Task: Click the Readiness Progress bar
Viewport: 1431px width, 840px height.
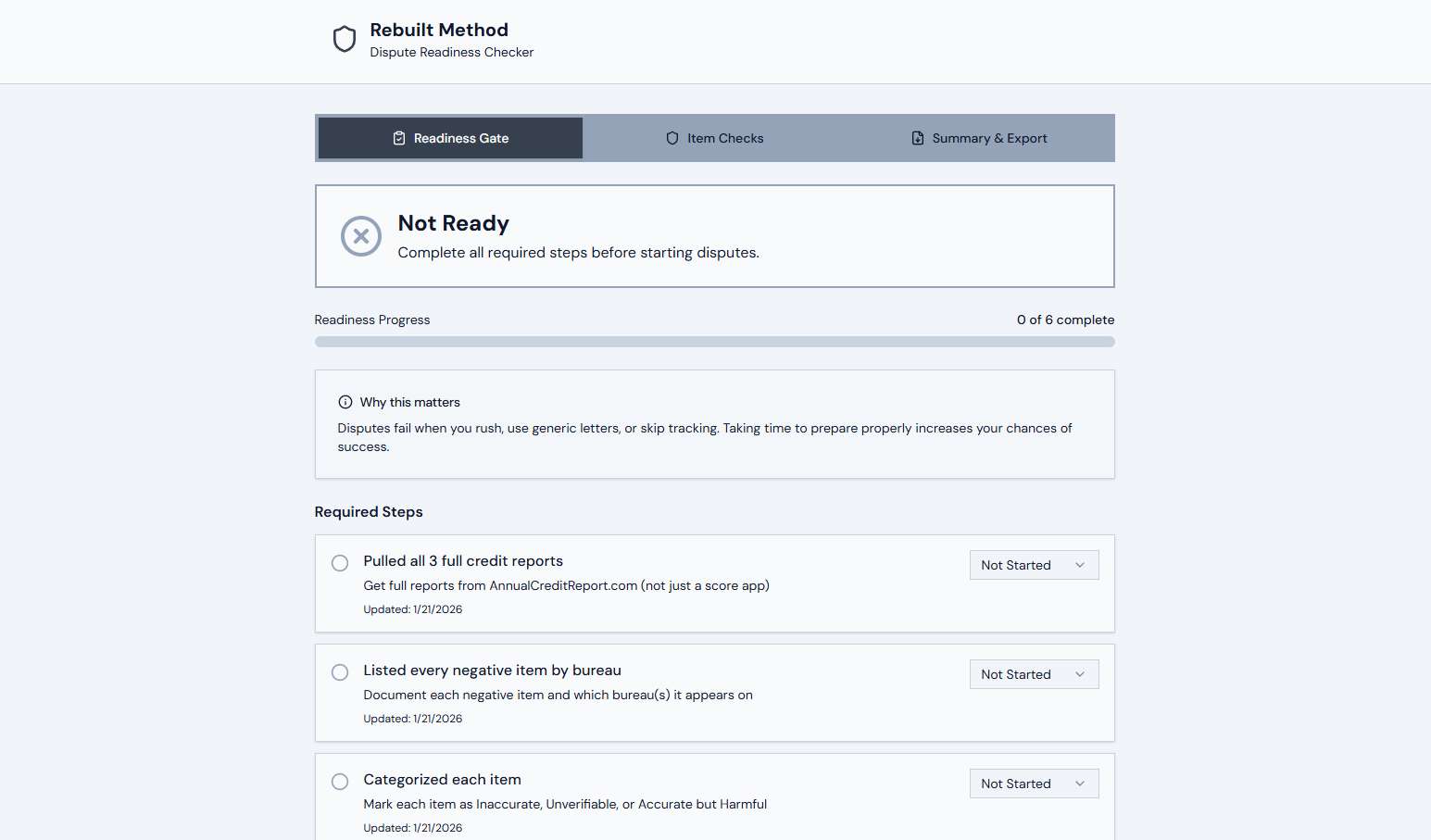Action: (x=714, y=342)
